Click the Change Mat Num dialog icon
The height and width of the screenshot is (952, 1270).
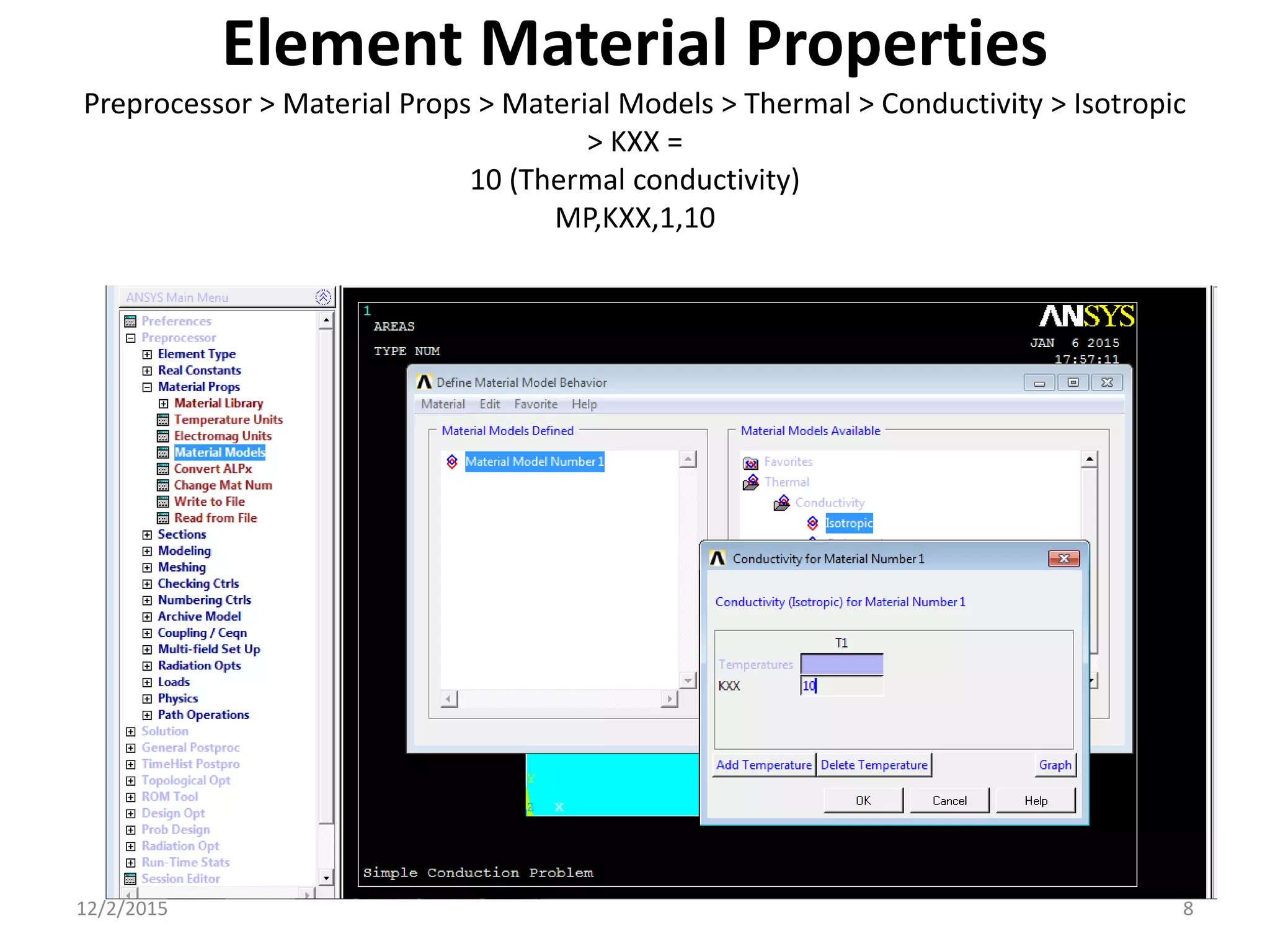pyautogui.click(x=163, y=485)
